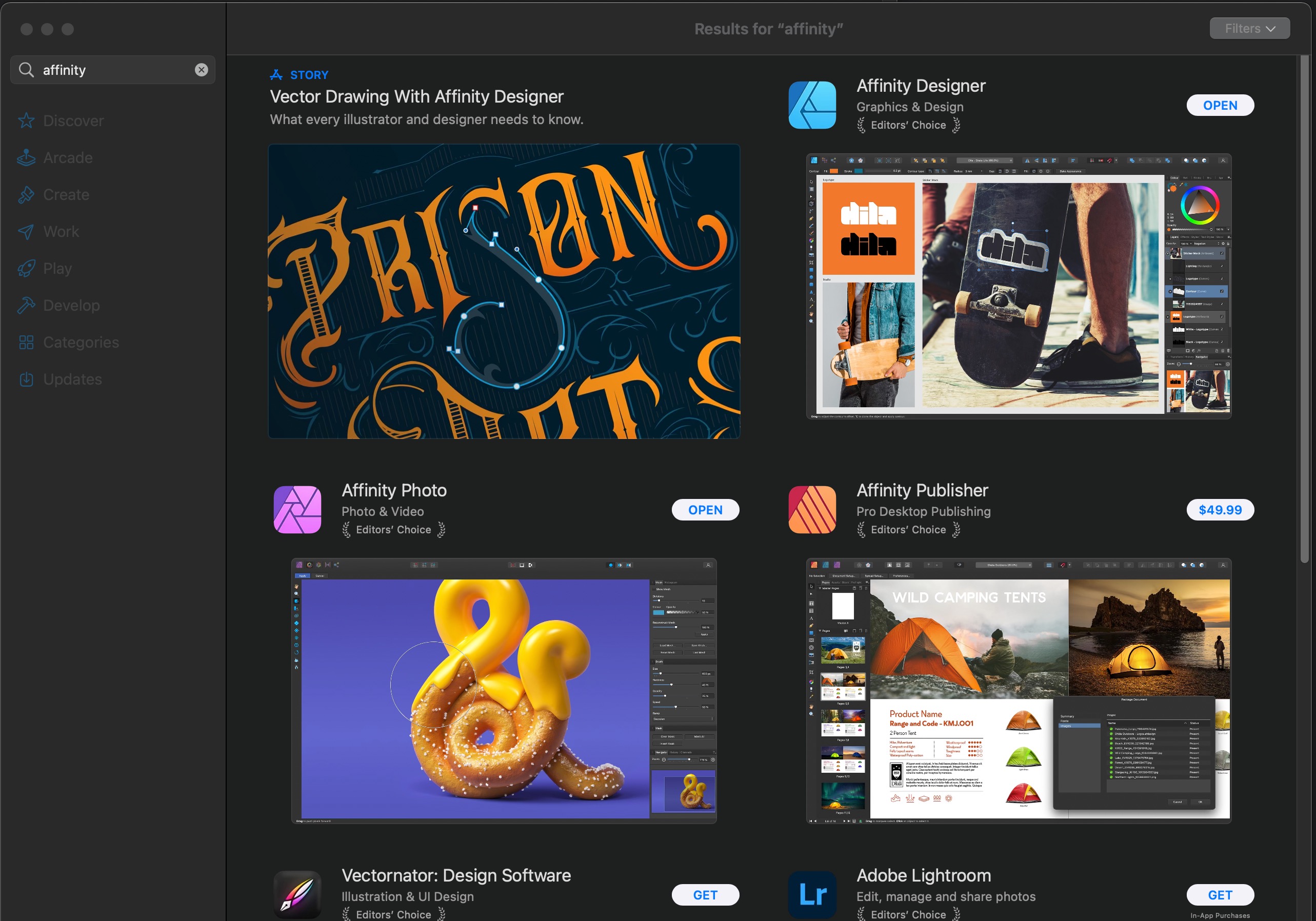Select Develop in the sidebar
The image size is (1316, 921).
[71, 306]
